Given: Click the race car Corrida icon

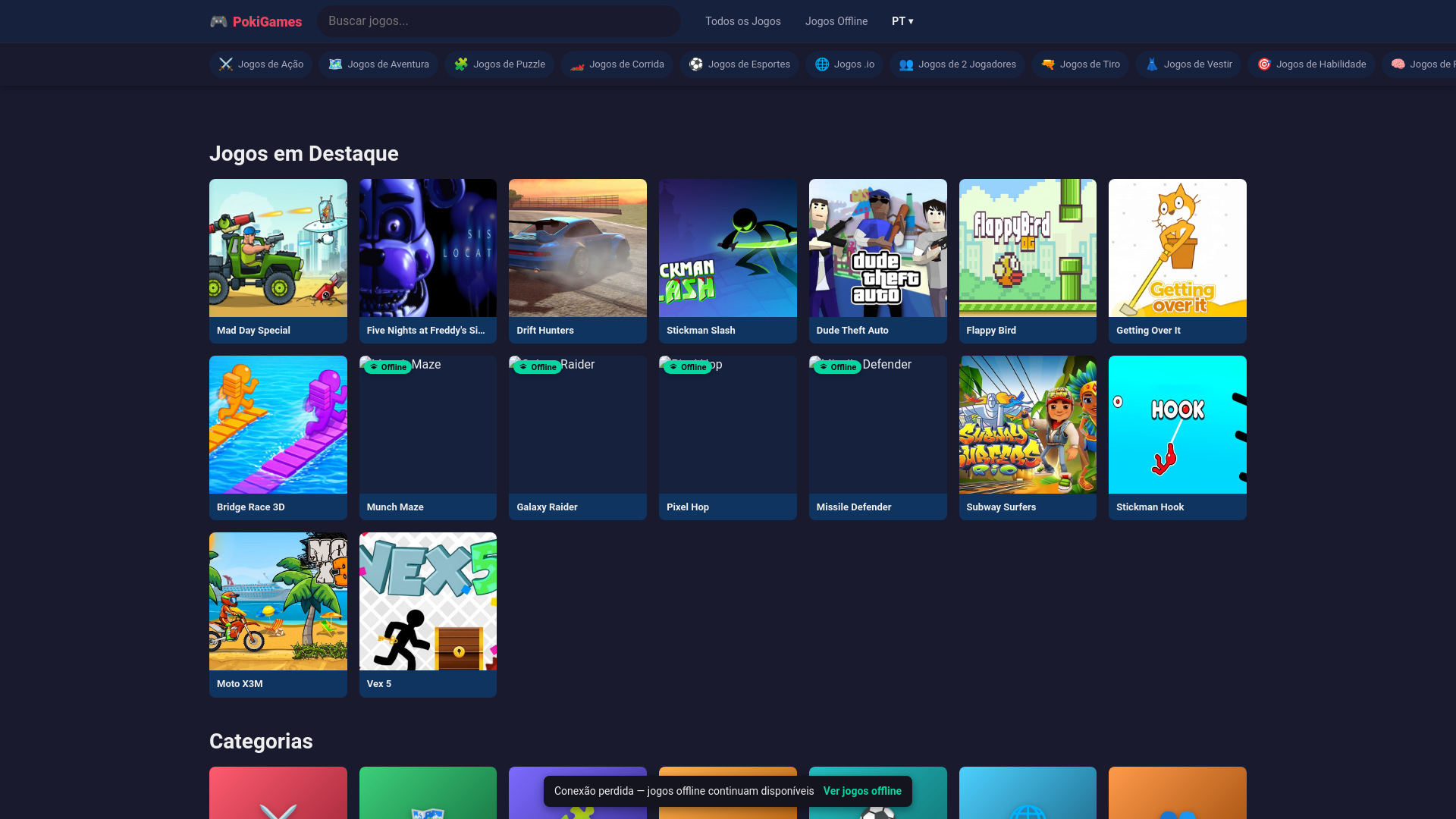Looking at the screenshot, I should point(577,64).
